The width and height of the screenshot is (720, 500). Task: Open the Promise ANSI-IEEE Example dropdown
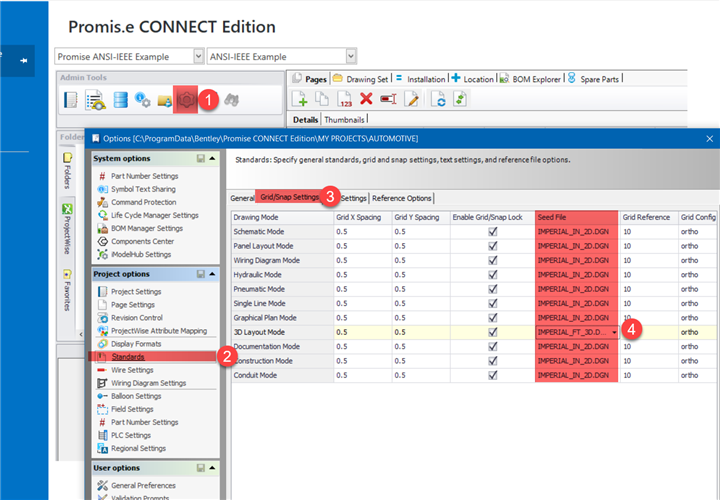pos(198,56)
